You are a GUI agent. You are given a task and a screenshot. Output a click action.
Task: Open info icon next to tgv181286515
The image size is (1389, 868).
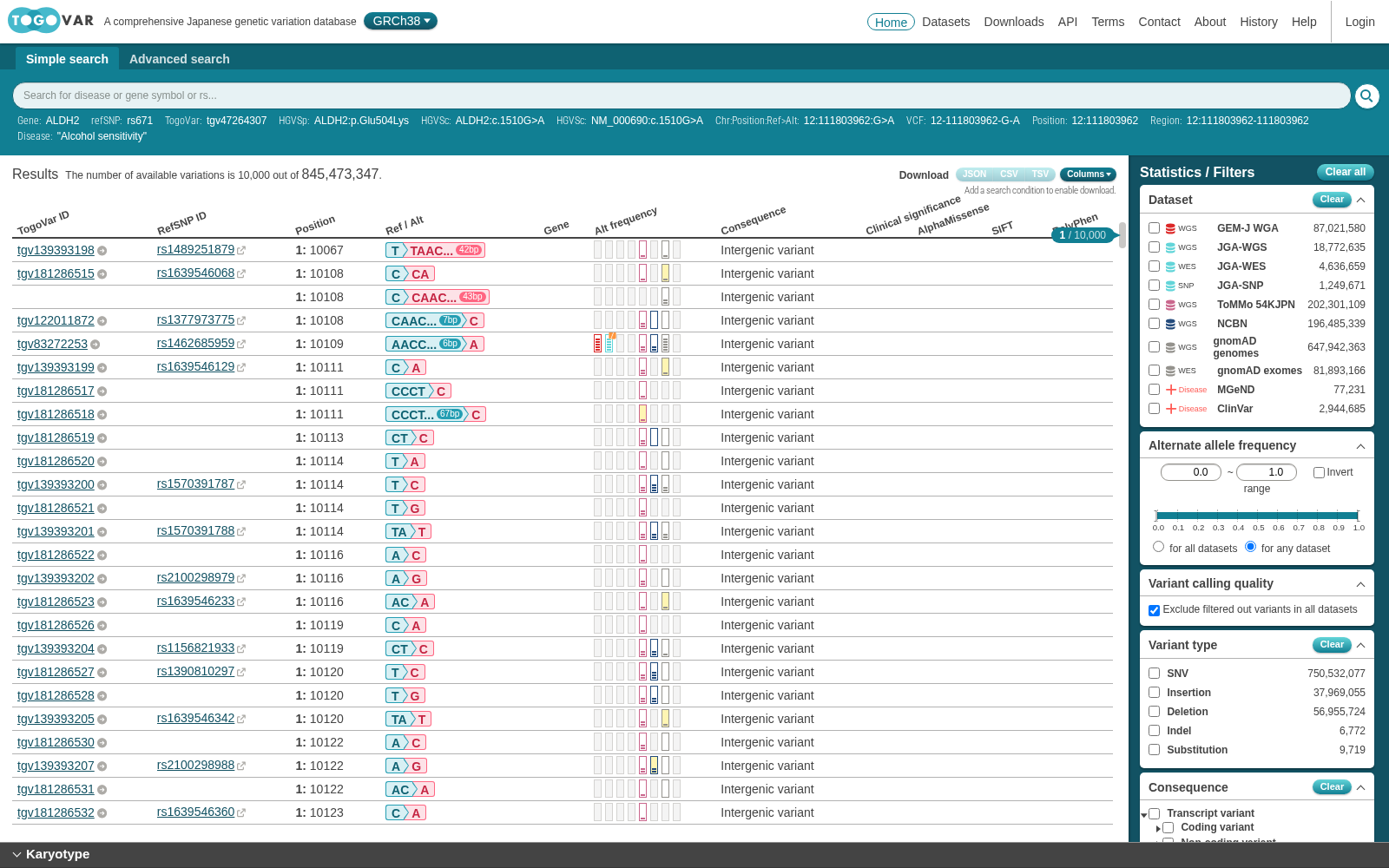click(x=102, y=274)
